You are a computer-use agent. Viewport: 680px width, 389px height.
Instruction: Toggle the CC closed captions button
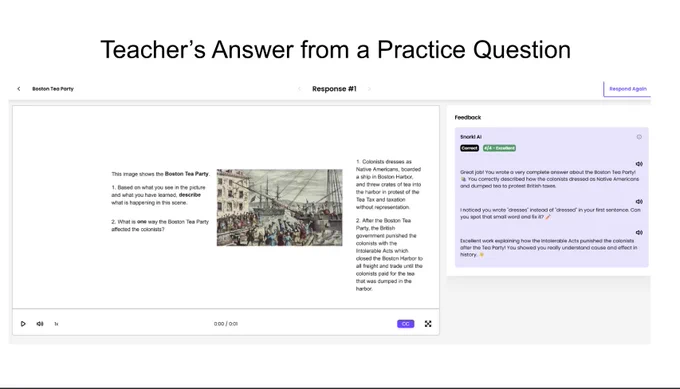(x=405, y=324)
